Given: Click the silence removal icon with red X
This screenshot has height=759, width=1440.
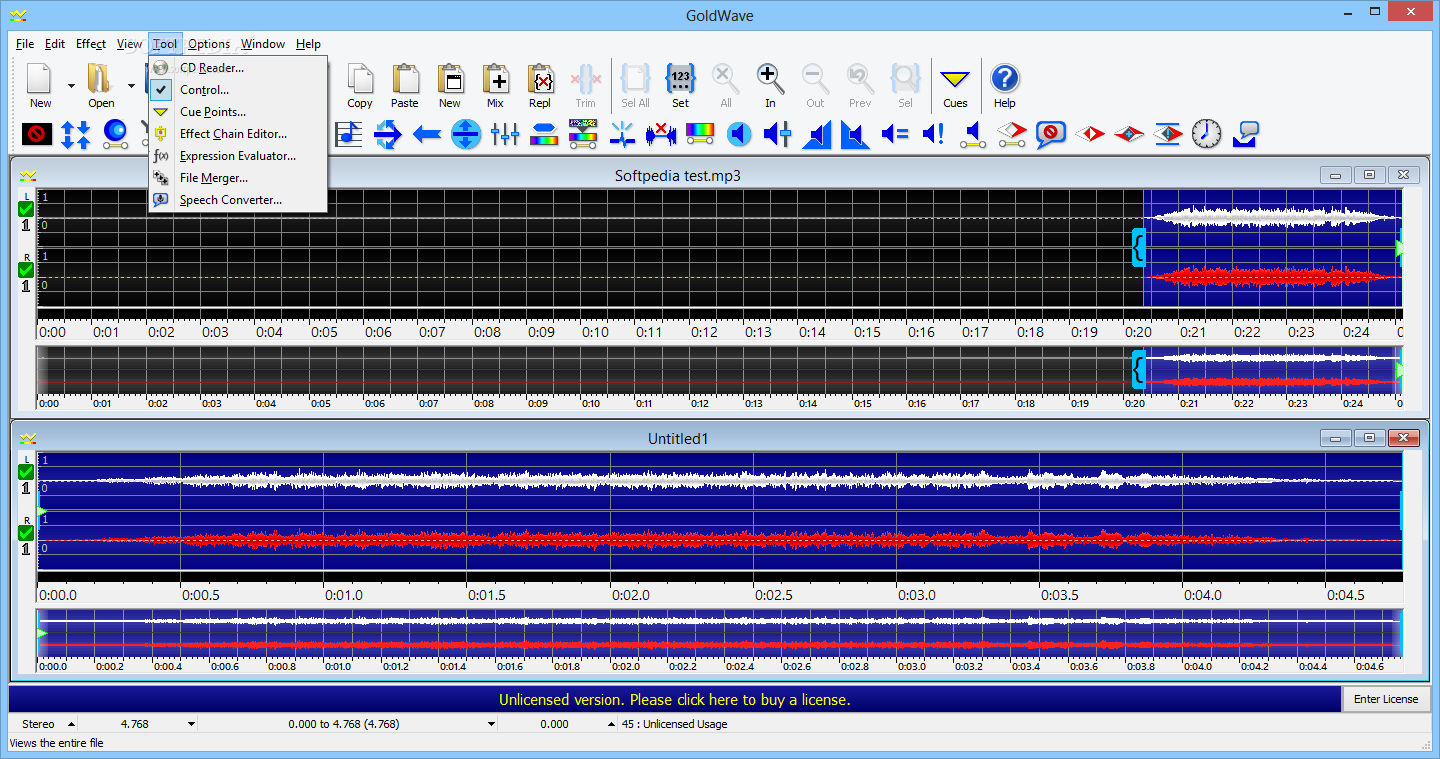Looking at the screenshot, I should pyautogui.click(x=661, y=133).
